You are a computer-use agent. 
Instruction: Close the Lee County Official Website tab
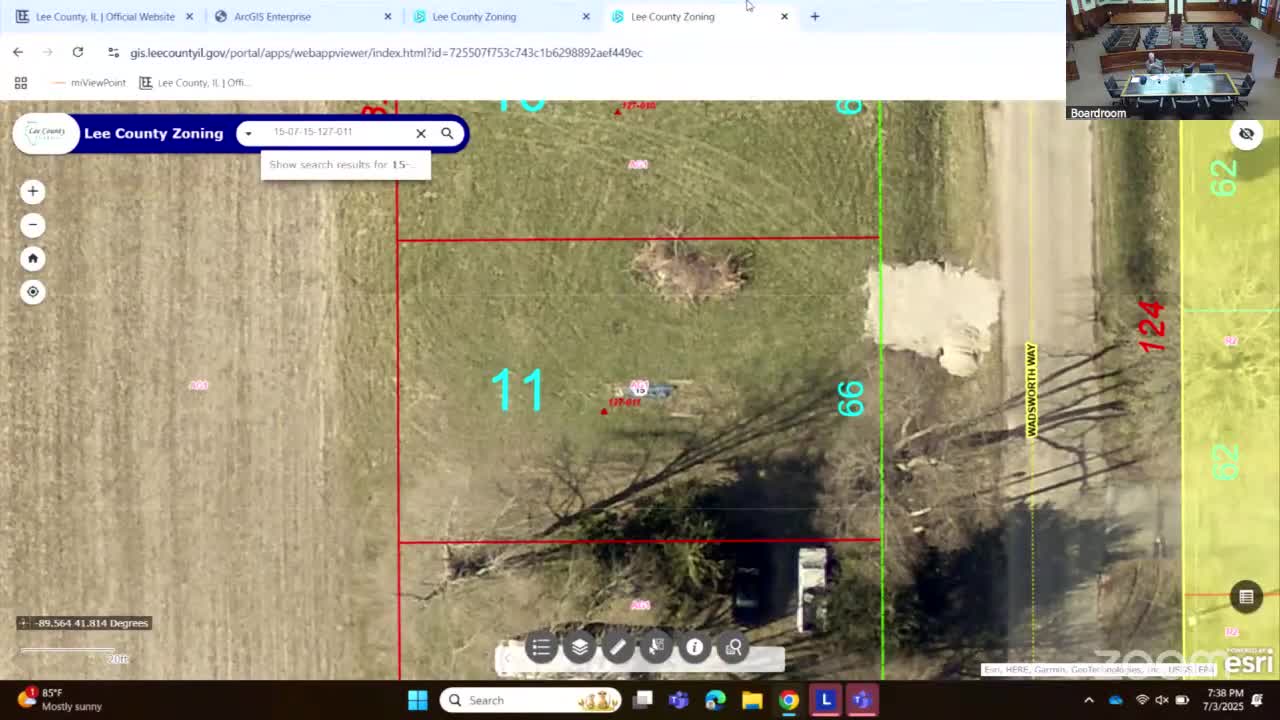coord(189,16)
